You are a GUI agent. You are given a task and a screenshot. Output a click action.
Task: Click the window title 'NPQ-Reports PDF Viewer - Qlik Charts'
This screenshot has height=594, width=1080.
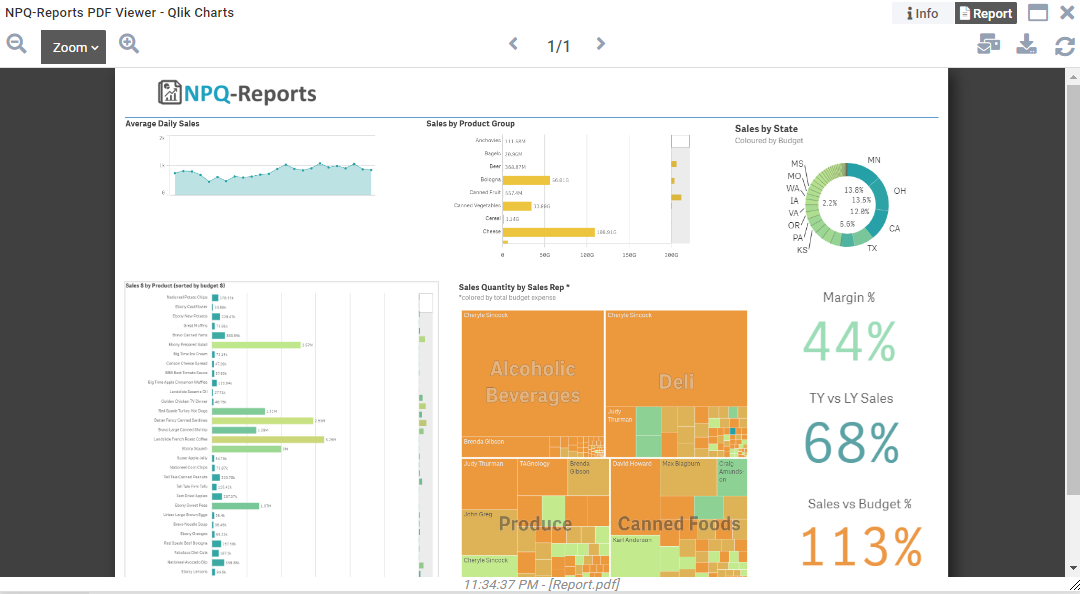click(x=120, y=12)
